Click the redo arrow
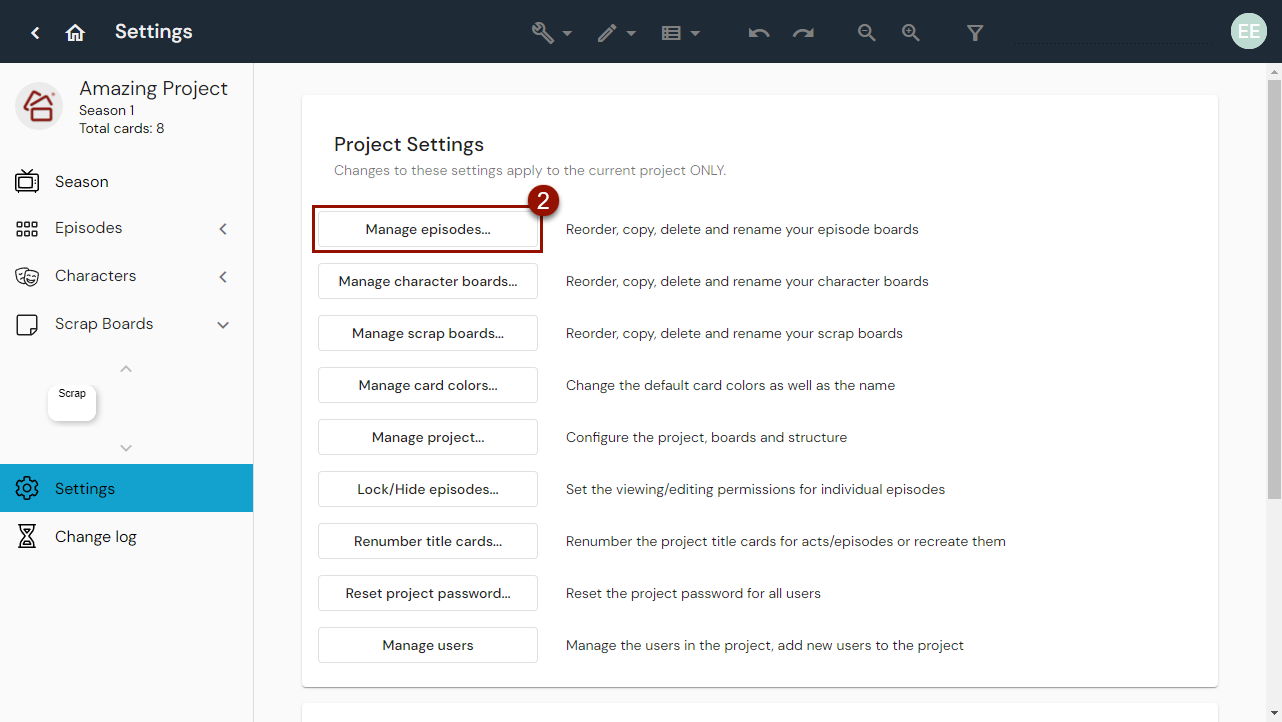The height and width of the screenshot is (722, 1282). tap(803, 33)
